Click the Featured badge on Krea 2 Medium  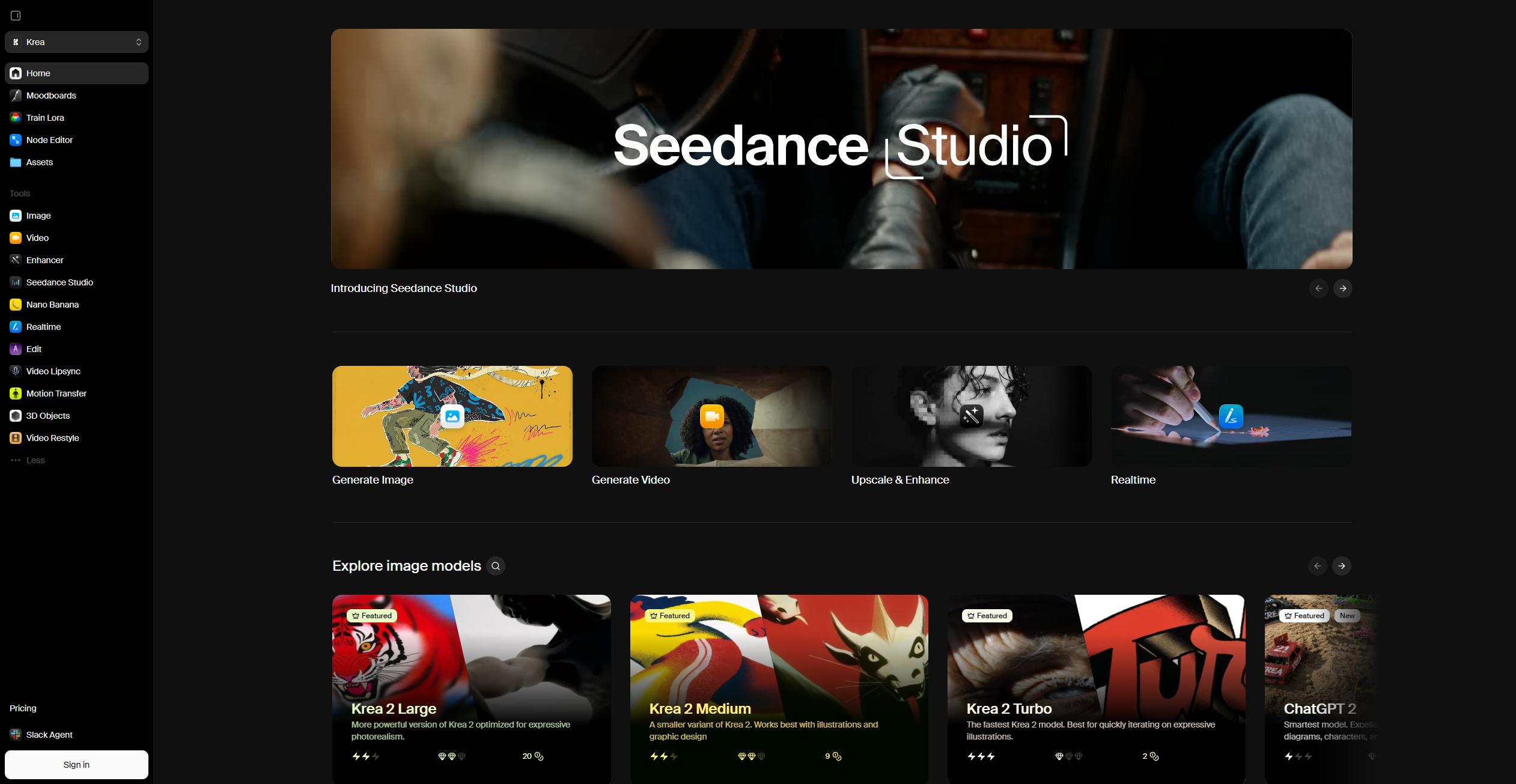tap(670, 616)
